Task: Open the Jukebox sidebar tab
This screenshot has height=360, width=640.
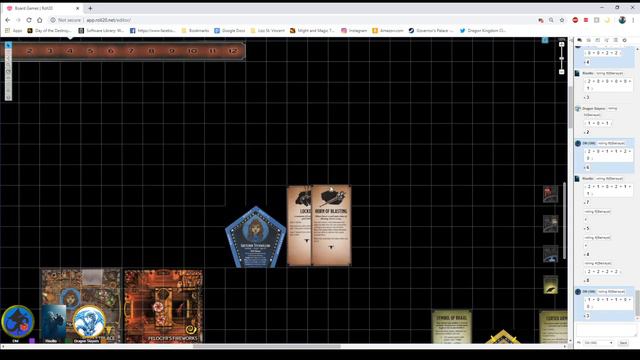Action: [607, 40]
